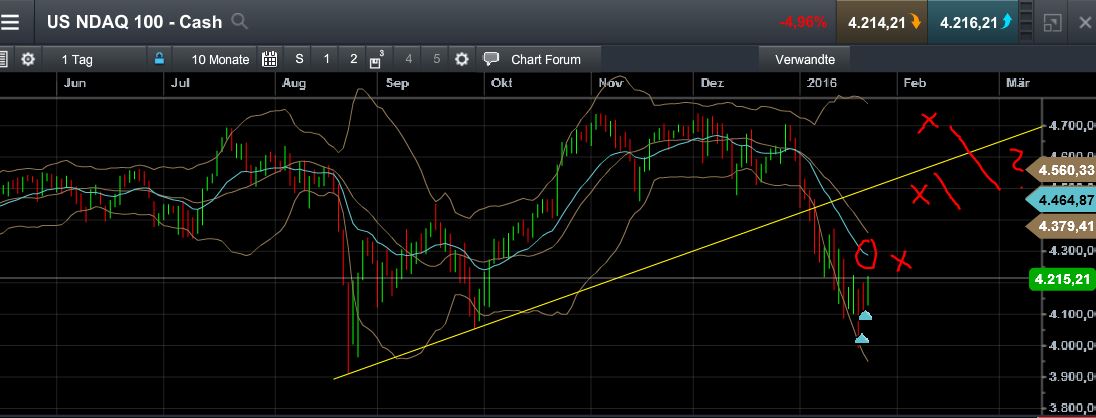Open the list panel icon beside the left gear
The width and height of the screenshot is (1096, 418).
(x=3, y=59)
